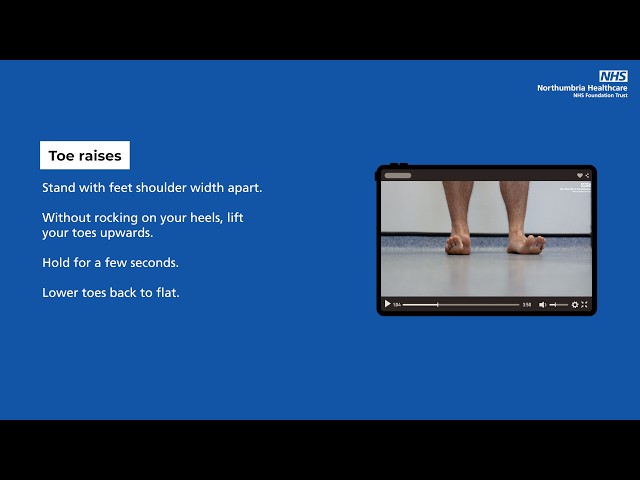640x480 pixels.
Task: Enter fullscreen with the expand icon
Action: [x=584, y=304]
